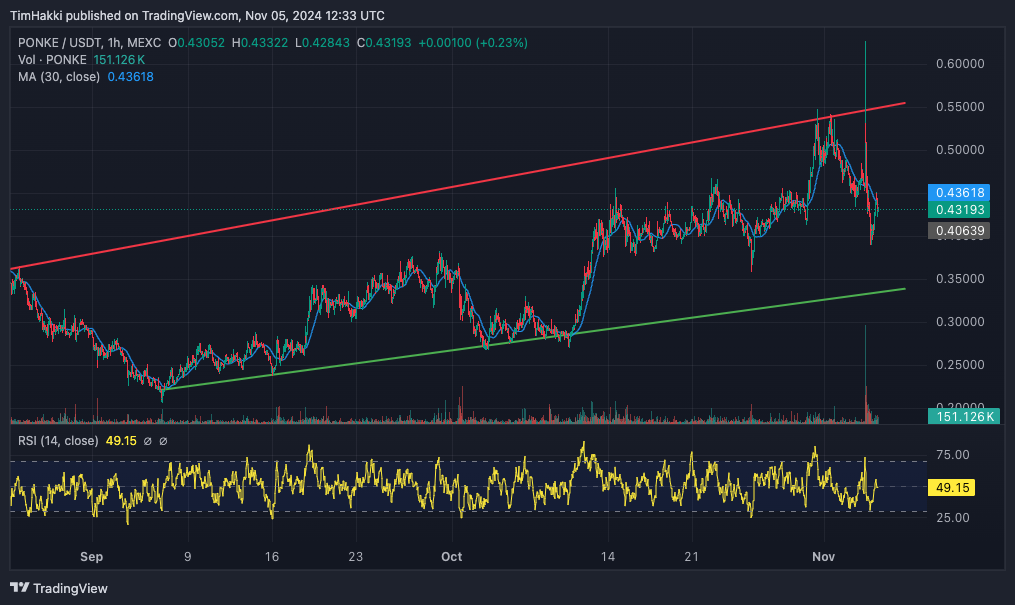The height and width of the screenshot is (605, 1015).
Task: Click the Nov label on time axis
Action: click(x=823, y=555)
